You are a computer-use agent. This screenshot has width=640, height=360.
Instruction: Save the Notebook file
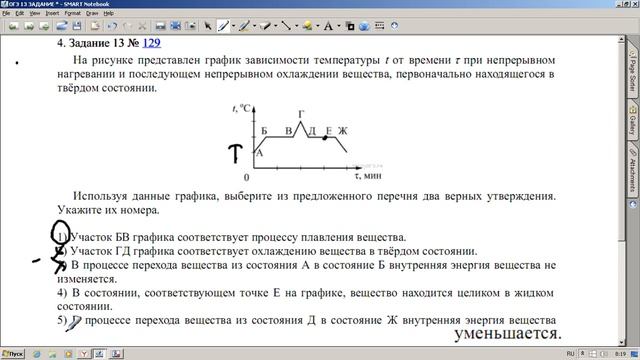point(77,26)
